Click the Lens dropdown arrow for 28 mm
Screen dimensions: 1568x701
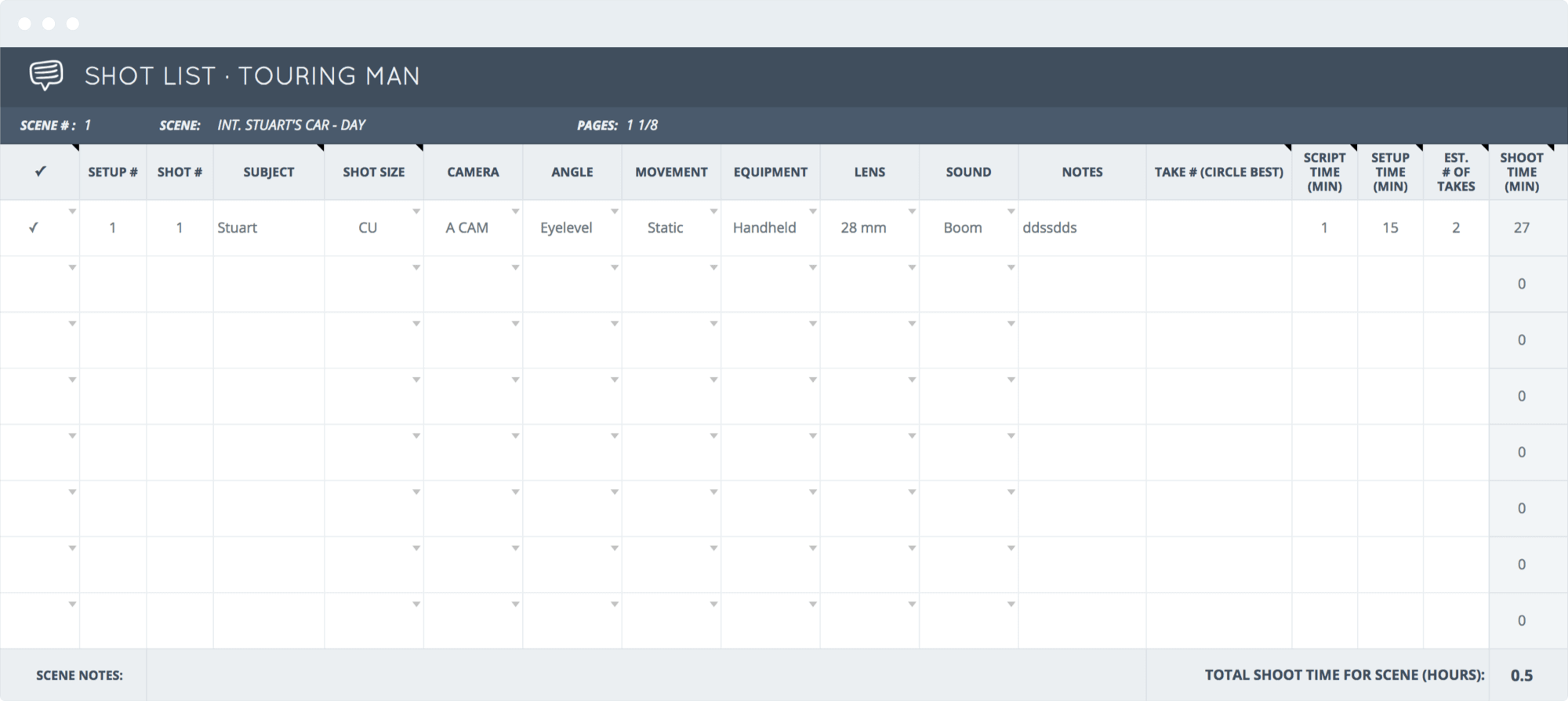coord(912,212)
